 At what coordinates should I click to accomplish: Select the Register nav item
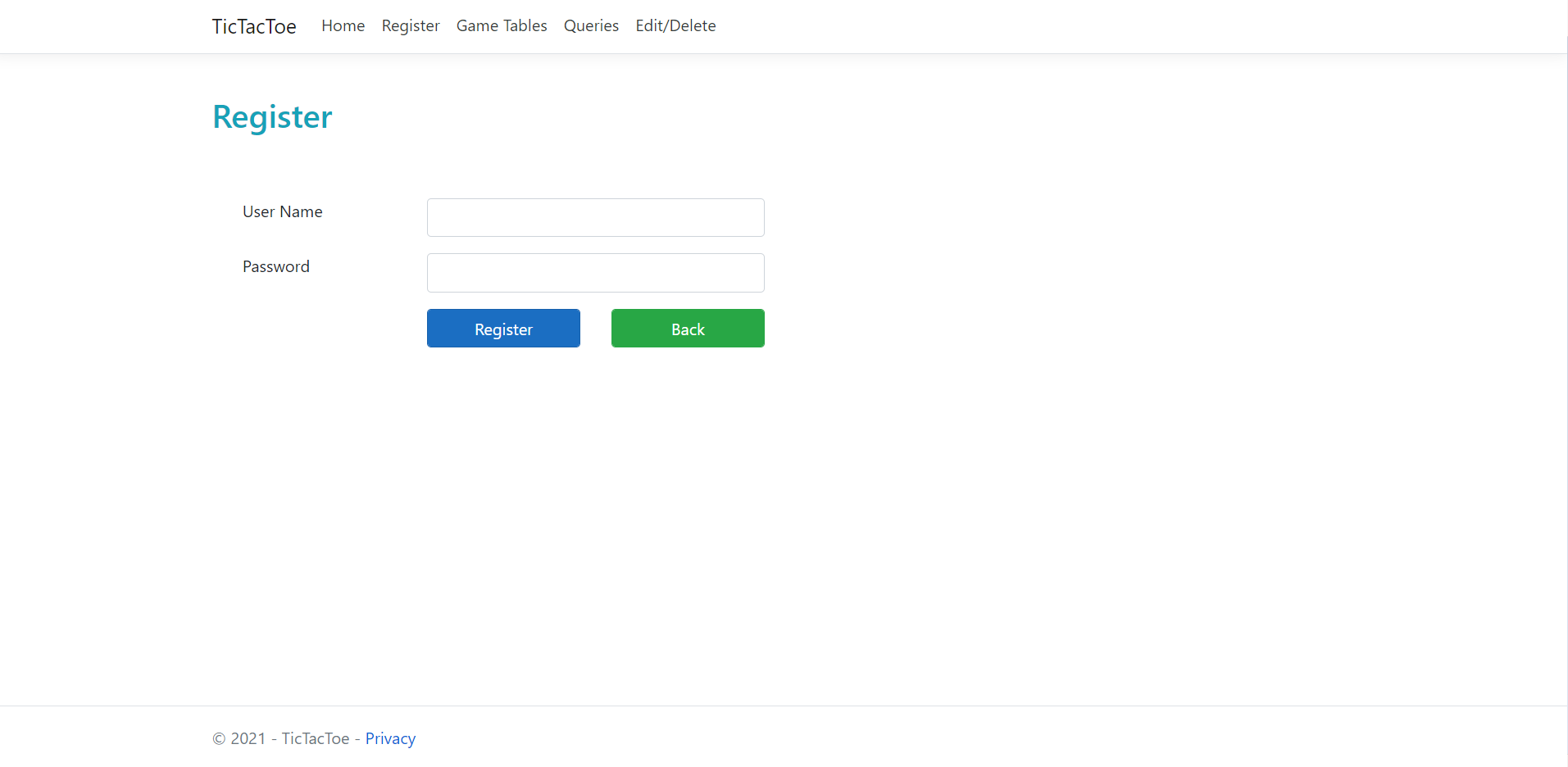click(x=410, y=25)
